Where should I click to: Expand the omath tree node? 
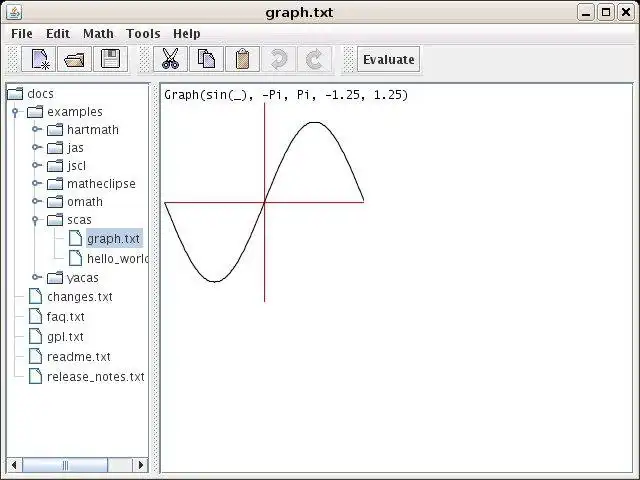point(36,201)
